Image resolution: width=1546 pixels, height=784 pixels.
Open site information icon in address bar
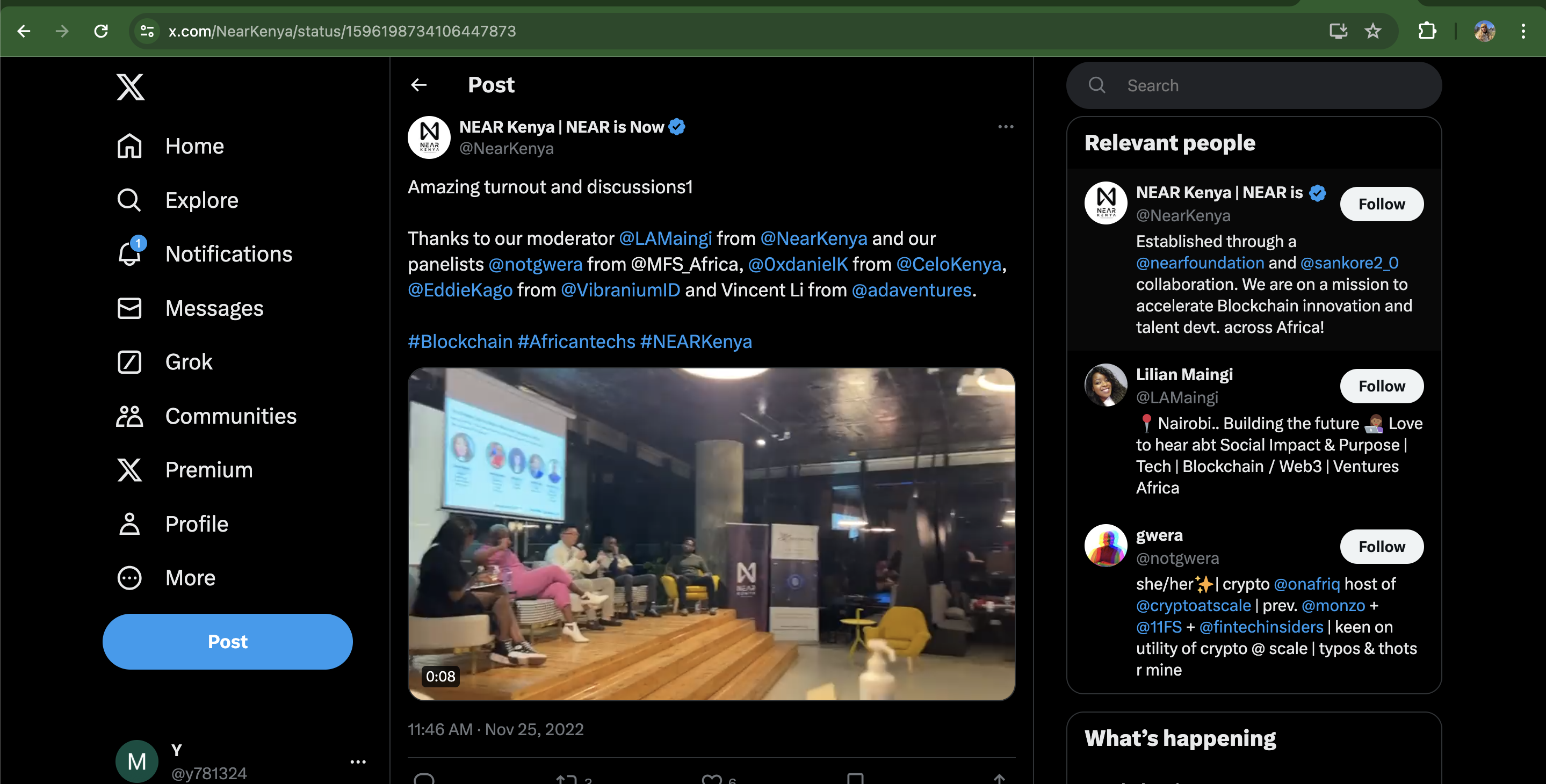(x=147, y=31)
